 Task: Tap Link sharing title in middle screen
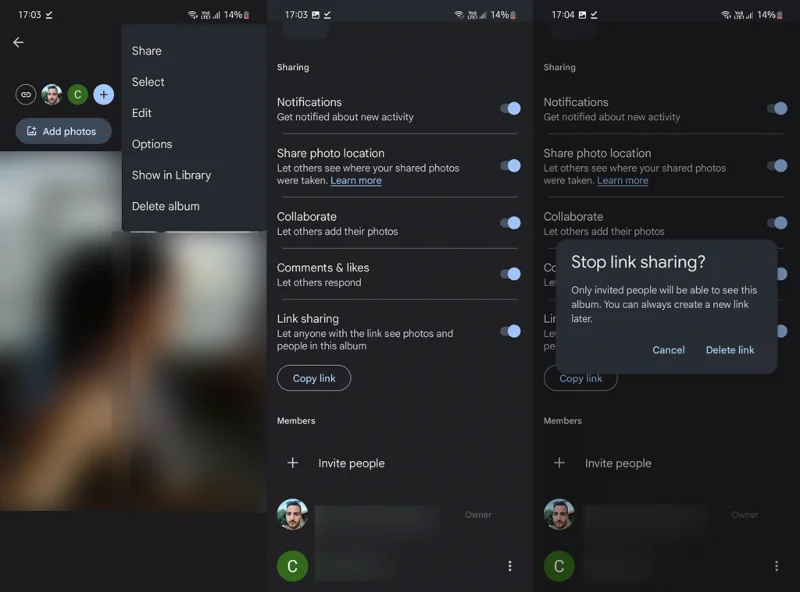(308, 319)
